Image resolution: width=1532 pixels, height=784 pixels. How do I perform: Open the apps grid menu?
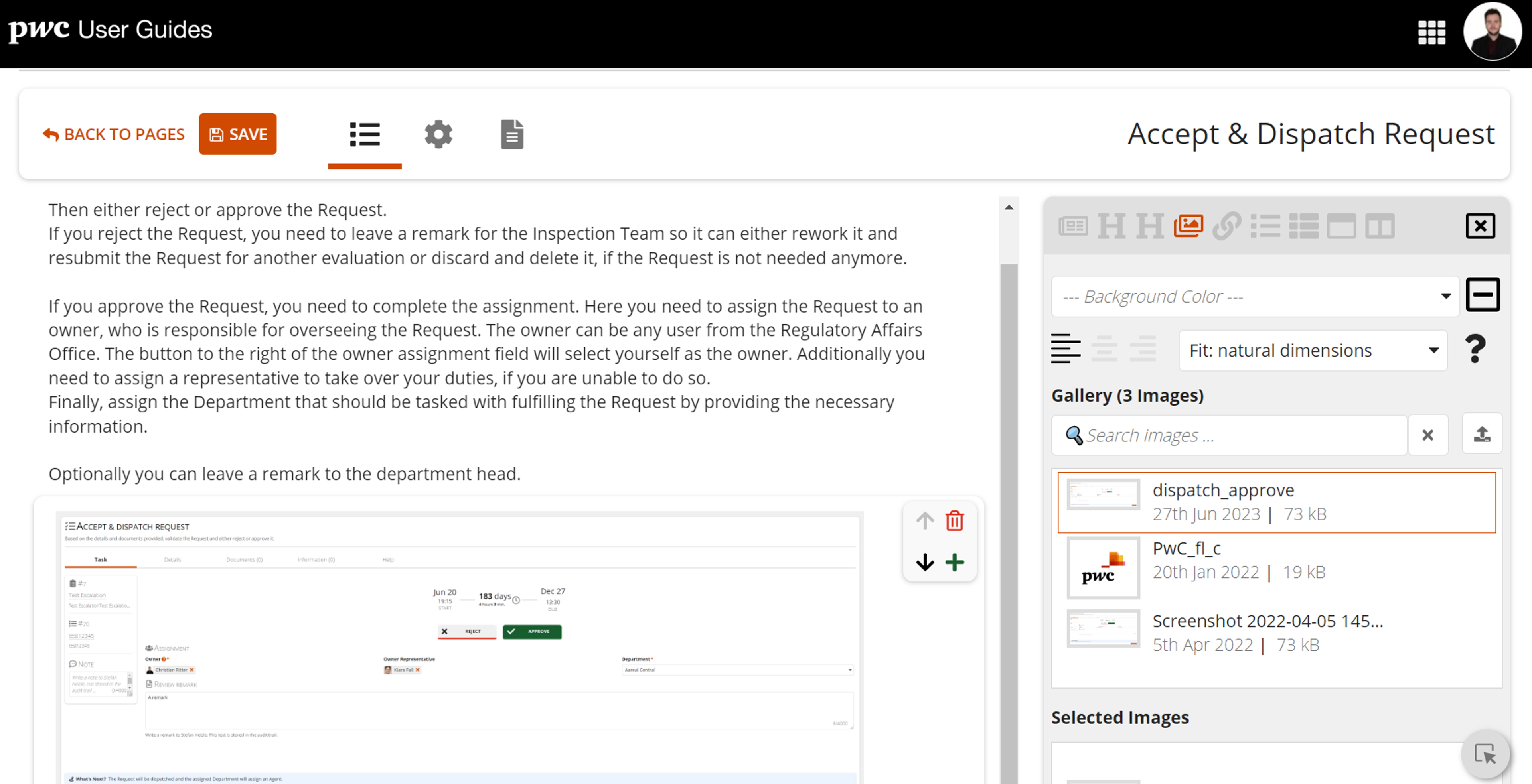point(1431,32)
